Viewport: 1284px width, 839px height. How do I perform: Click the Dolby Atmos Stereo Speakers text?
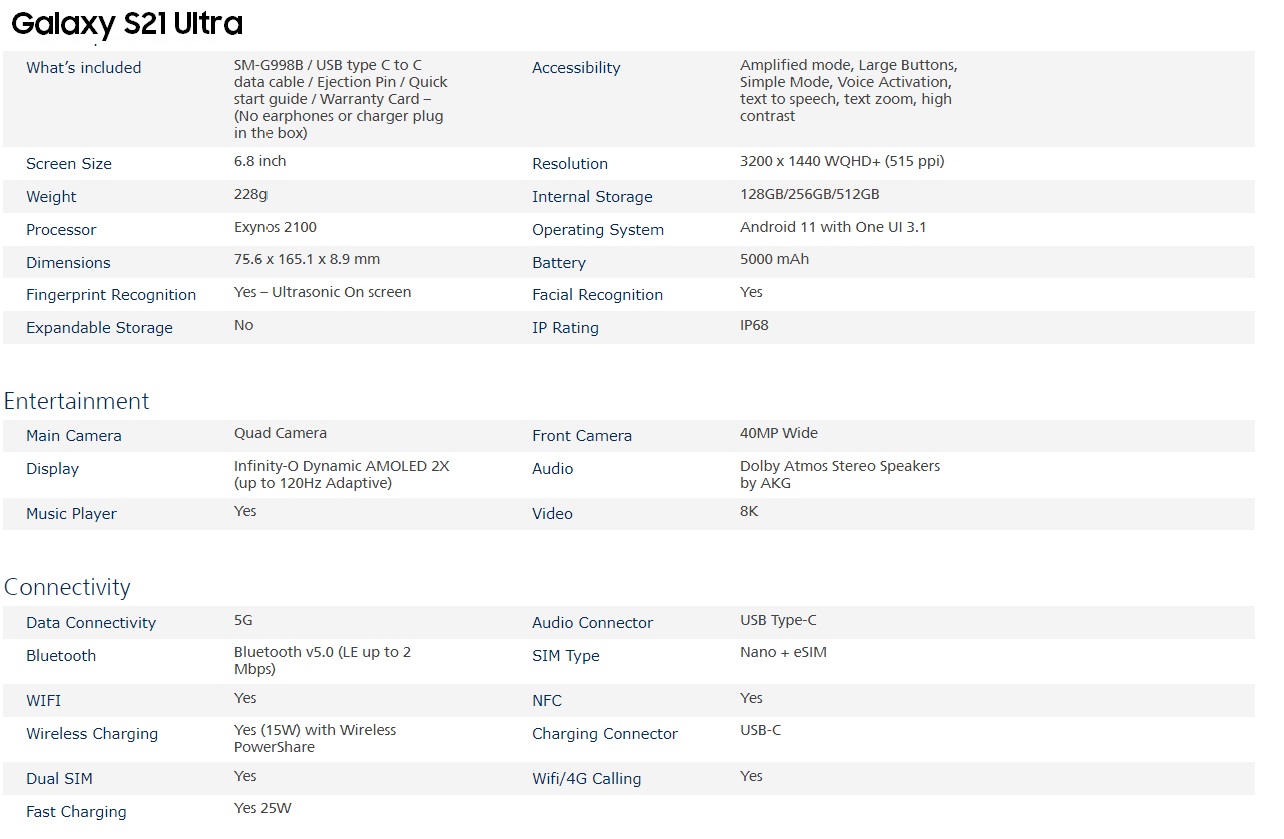click(840, 466)
